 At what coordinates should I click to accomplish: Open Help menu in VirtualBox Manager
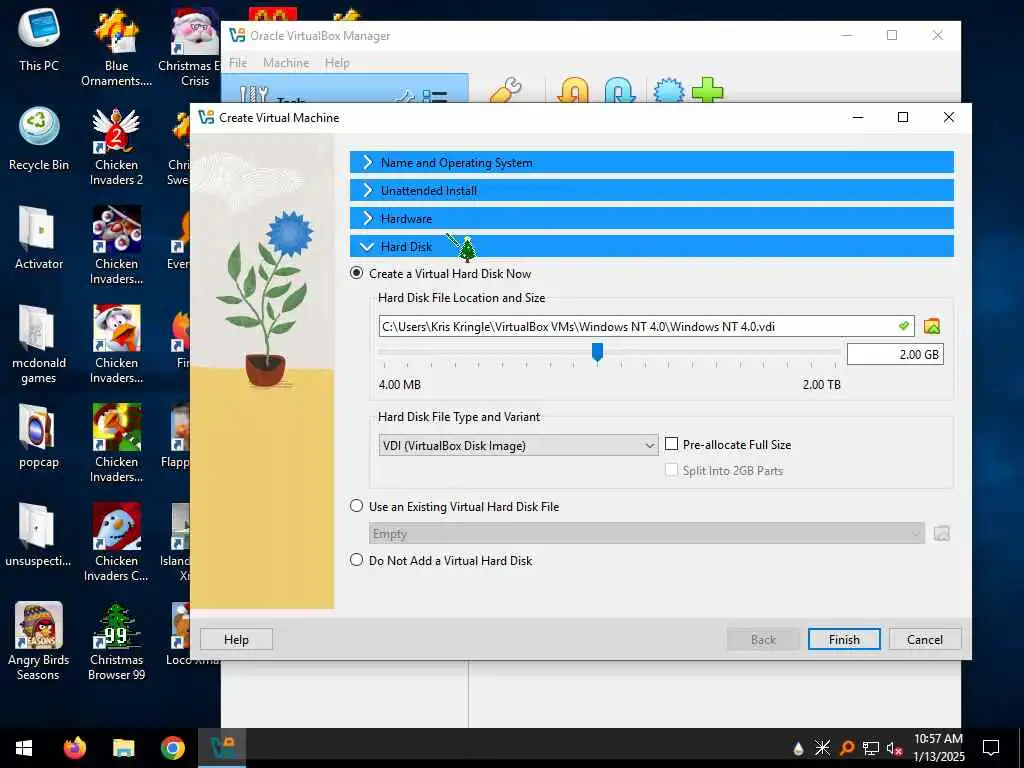click(x=337, y=63)
